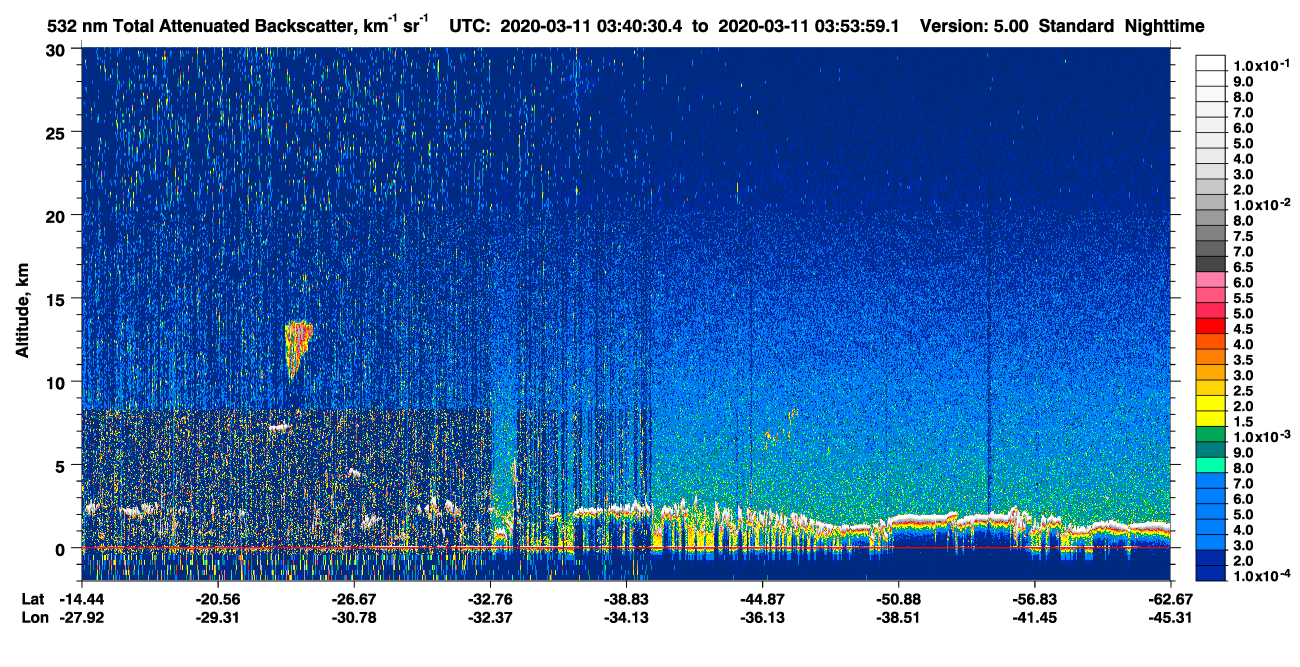Screen dimensions: 1300x667
Task: Click the colorbar label '7.5'
Action: pyautogui.click(x=1243, y=236)
